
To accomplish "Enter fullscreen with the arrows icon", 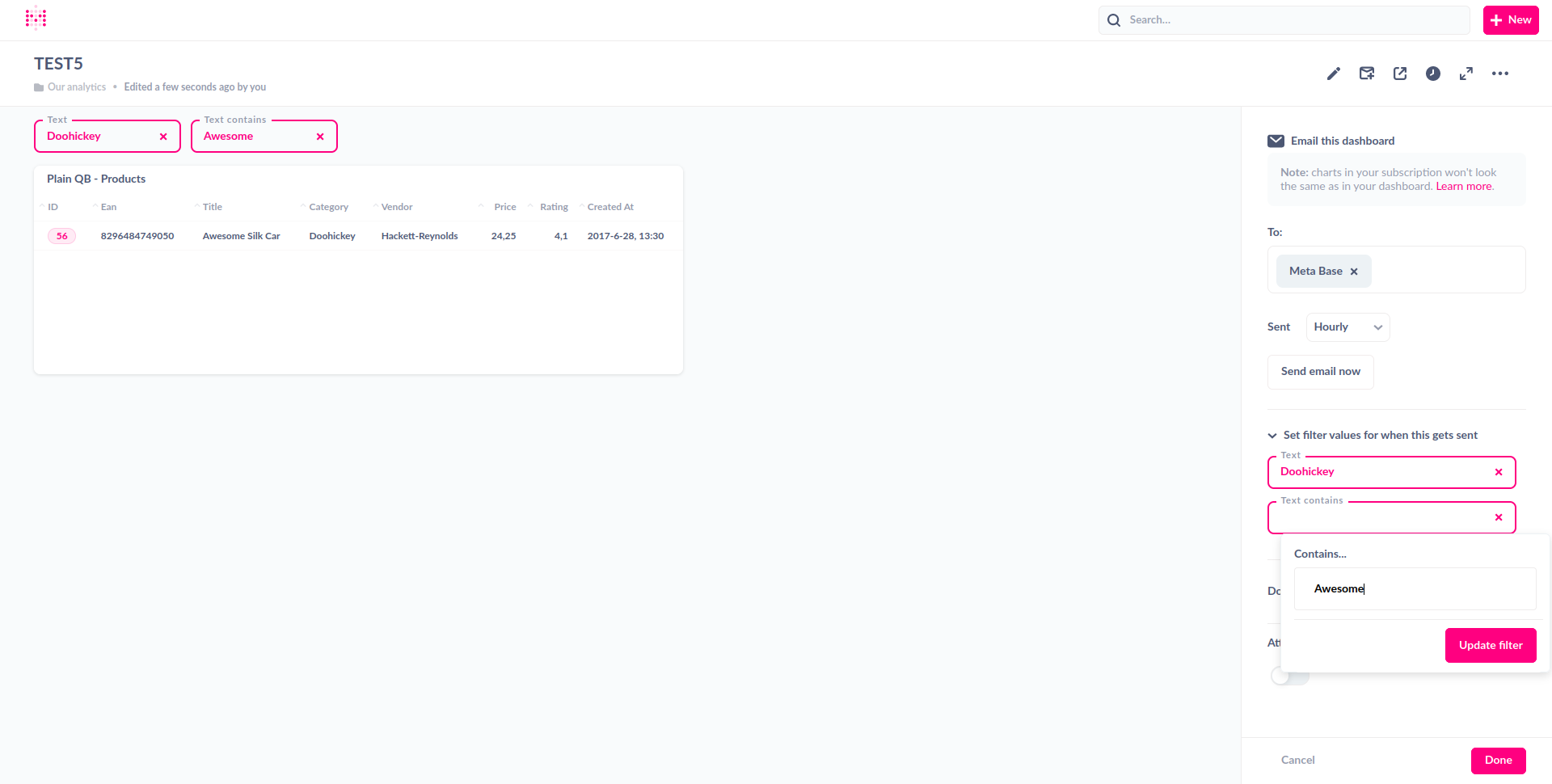I will click(x=1466, y=74).
